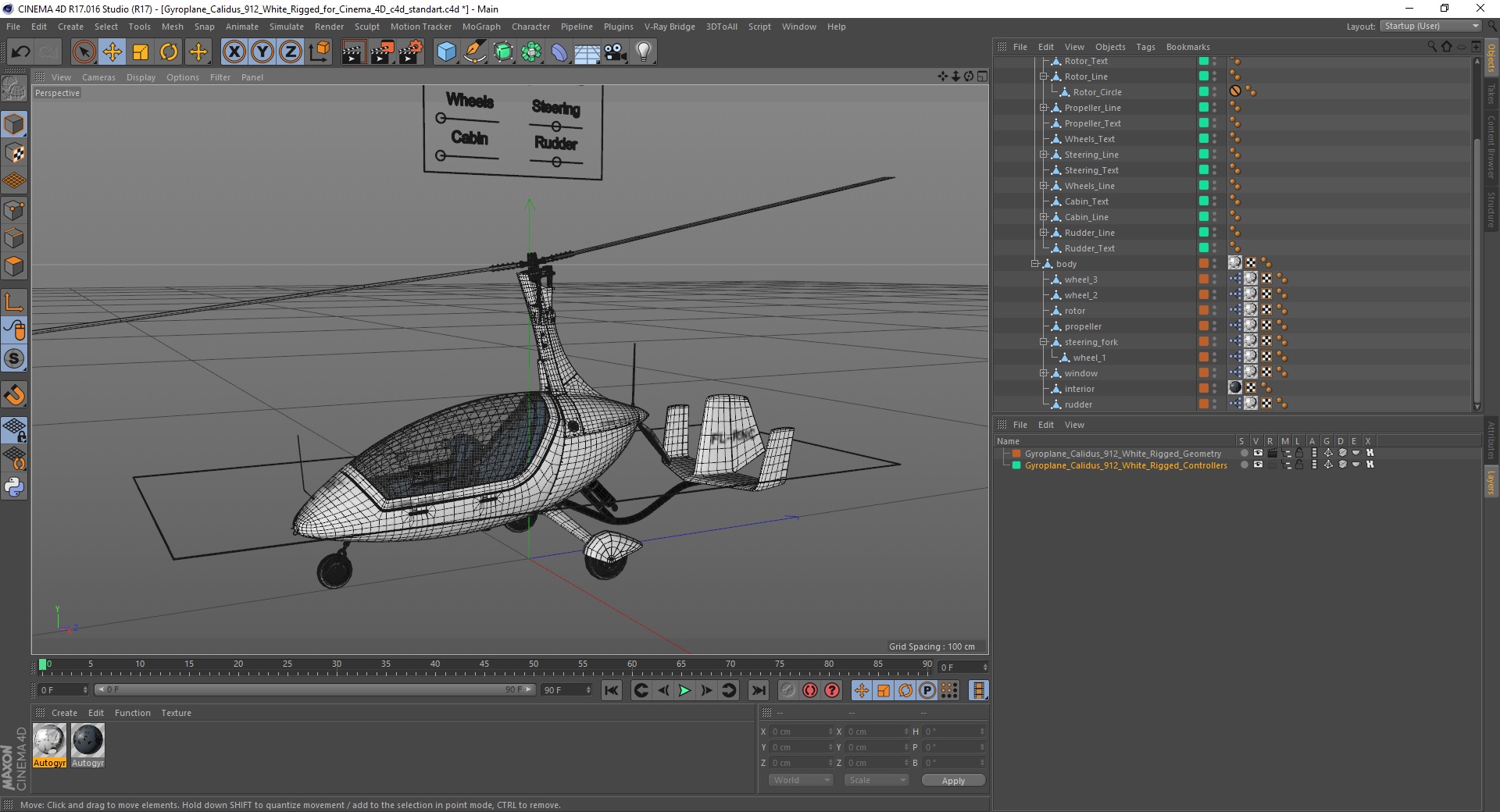
Task: Open the Layers side tab
Action: [x=1491, y=482]
